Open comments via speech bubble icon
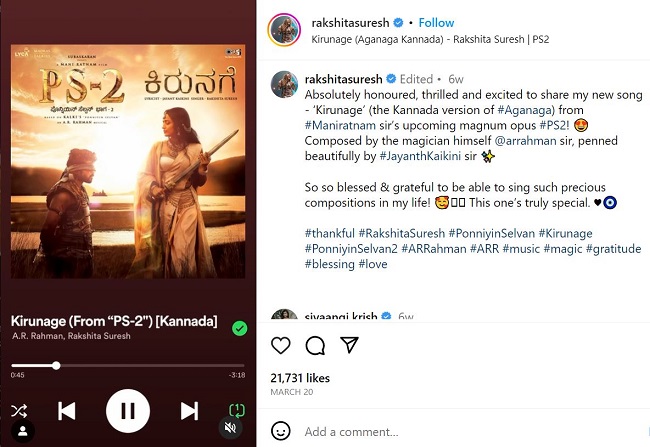The image size is (650, 447). [315, 345]
